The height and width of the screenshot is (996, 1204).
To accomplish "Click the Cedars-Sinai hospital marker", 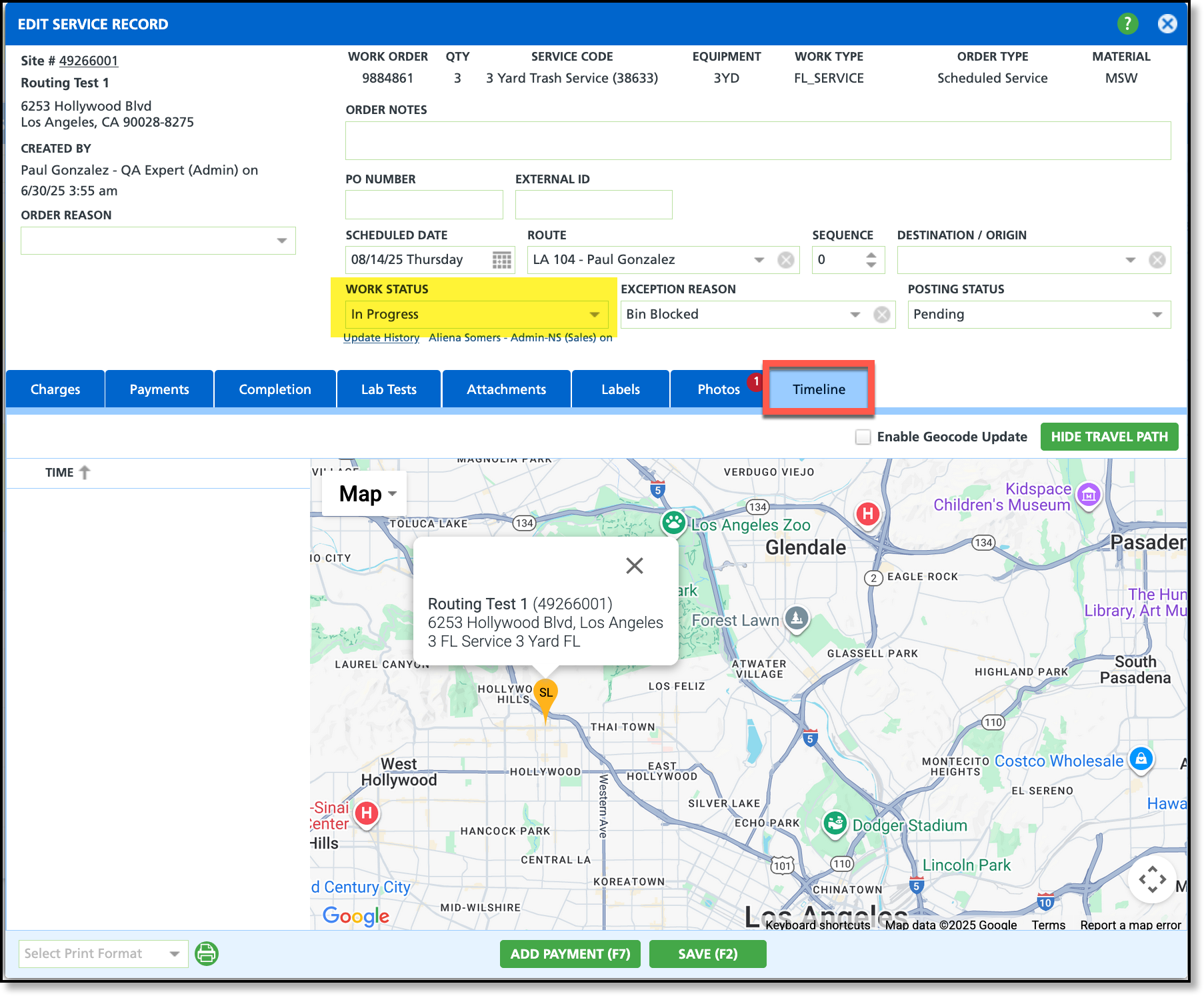I will 367,813.
